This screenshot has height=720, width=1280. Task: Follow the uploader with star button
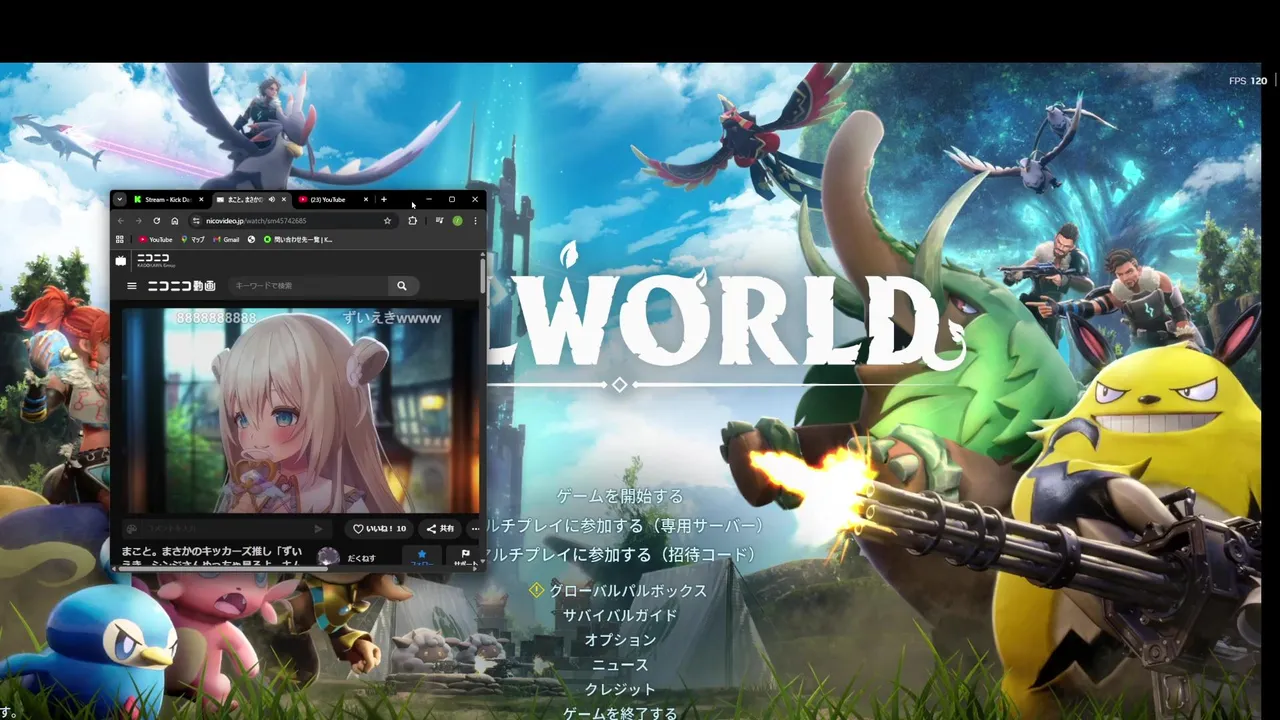tap(421, 557)
